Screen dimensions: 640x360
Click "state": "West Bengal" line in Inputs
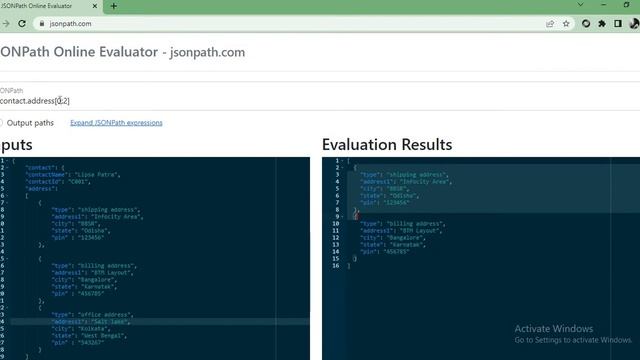tap(89, 336)
